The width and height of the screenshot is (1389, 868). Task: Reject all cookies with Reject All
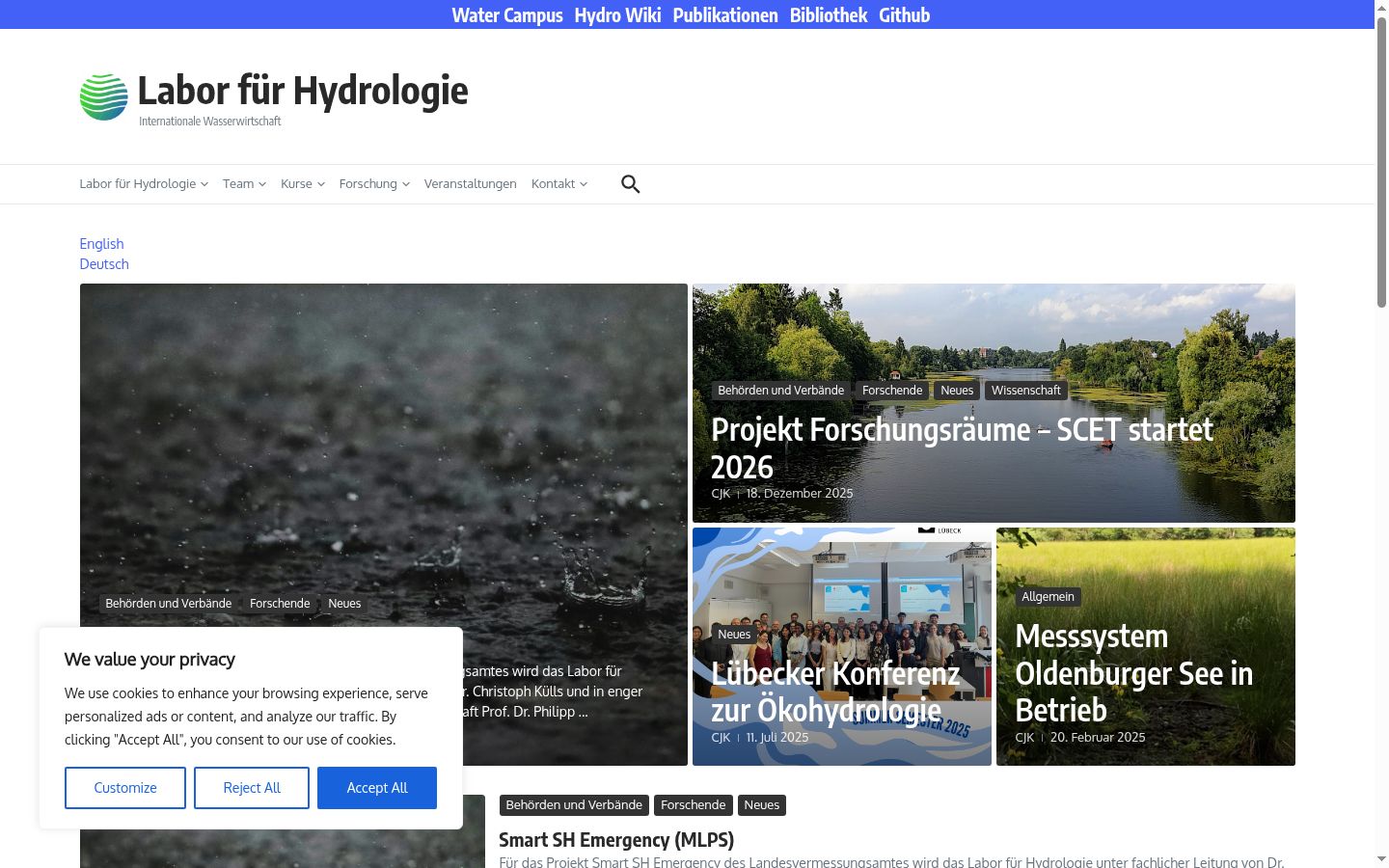click(252, 788)
